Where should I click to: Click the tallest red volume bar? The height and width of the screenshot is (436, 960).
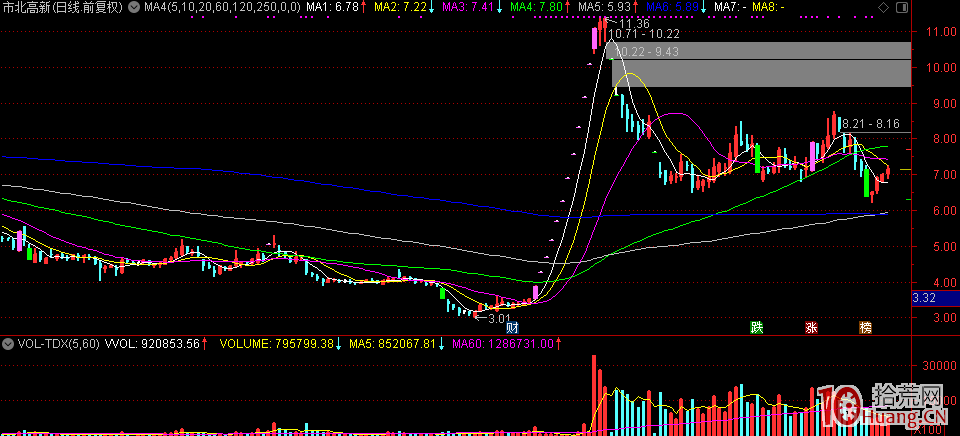(593, 394)
